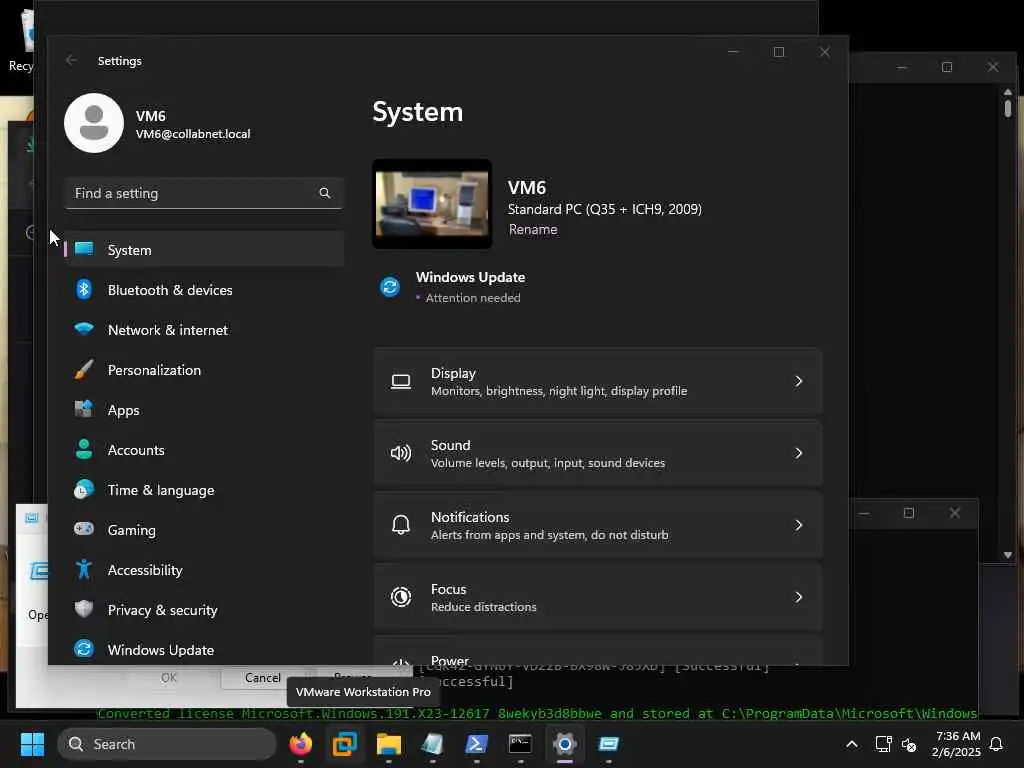
Task: Click the Focus icon
Action: coord(401,597)
